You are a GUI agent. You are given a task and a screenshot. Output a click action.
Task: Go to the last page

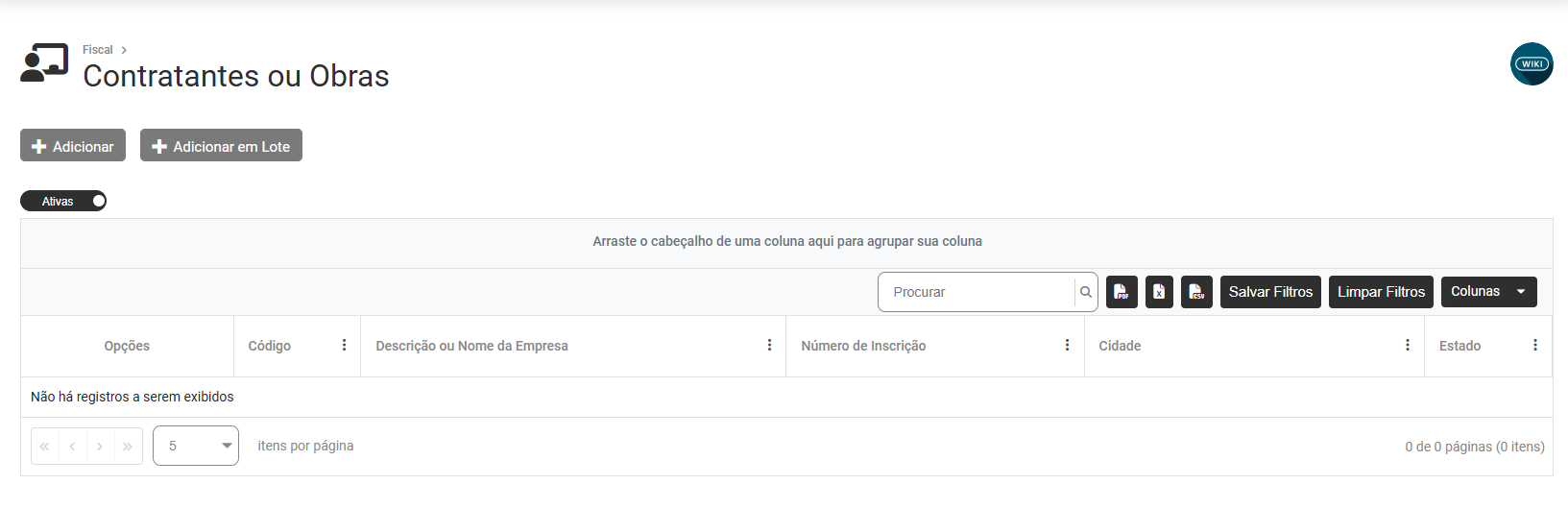pos(128,447)
